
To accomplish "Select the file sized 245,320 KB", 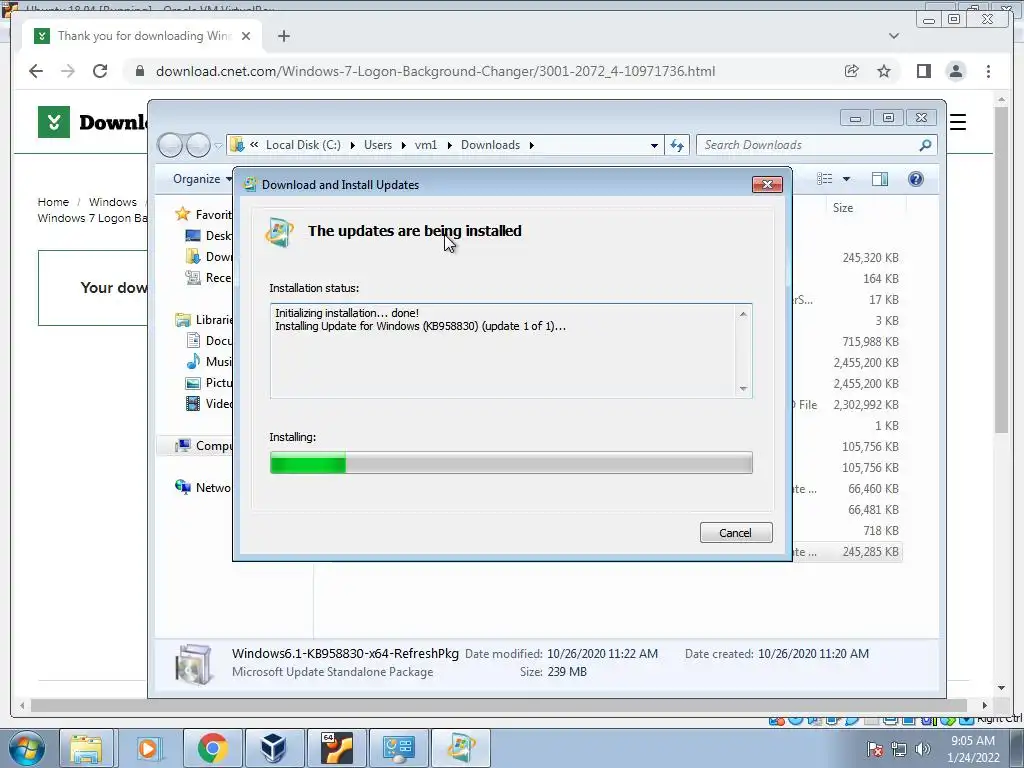I will (x=870, y=257).
